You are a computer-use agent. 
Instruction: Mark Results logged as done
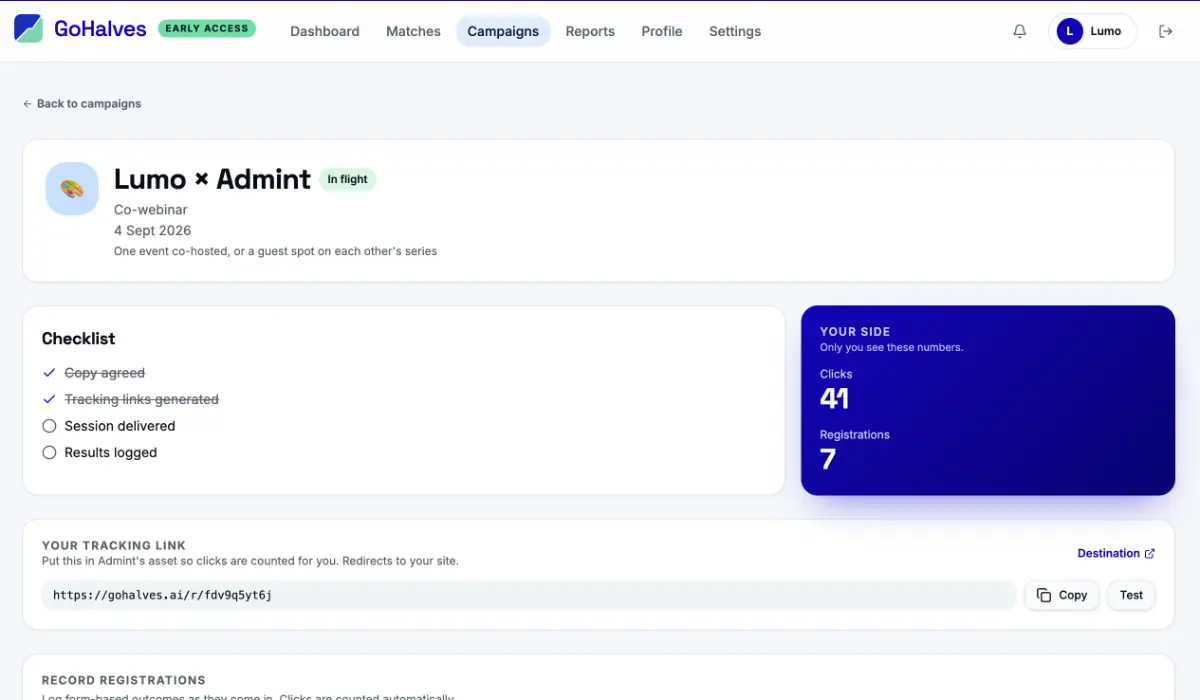tap(49, 453)
